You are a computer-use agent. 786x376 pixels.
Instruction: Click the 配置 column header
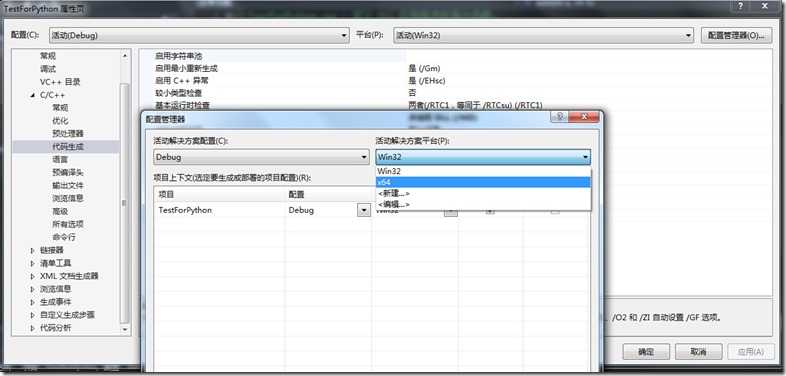tap(328, 194)
